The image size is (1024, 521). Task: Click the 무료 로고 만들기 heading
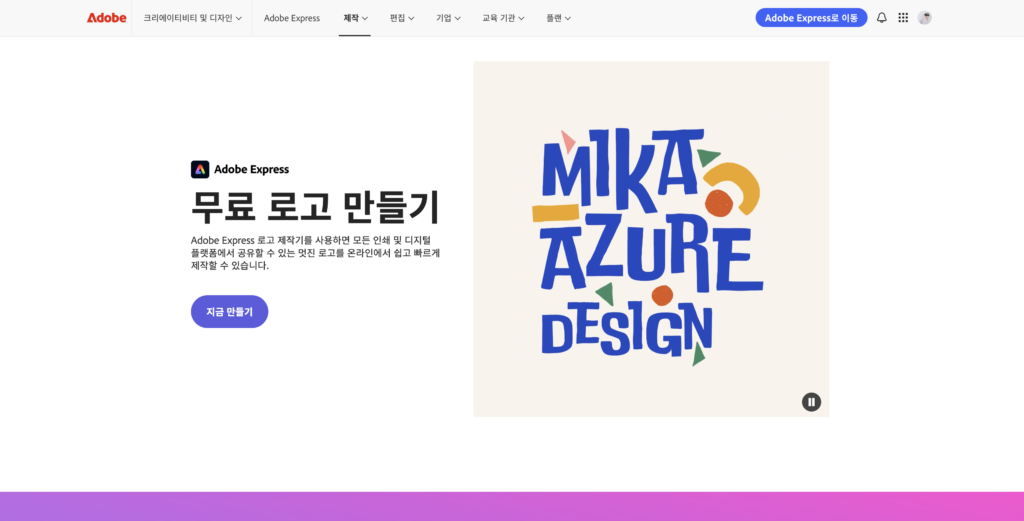pos(315,206)
